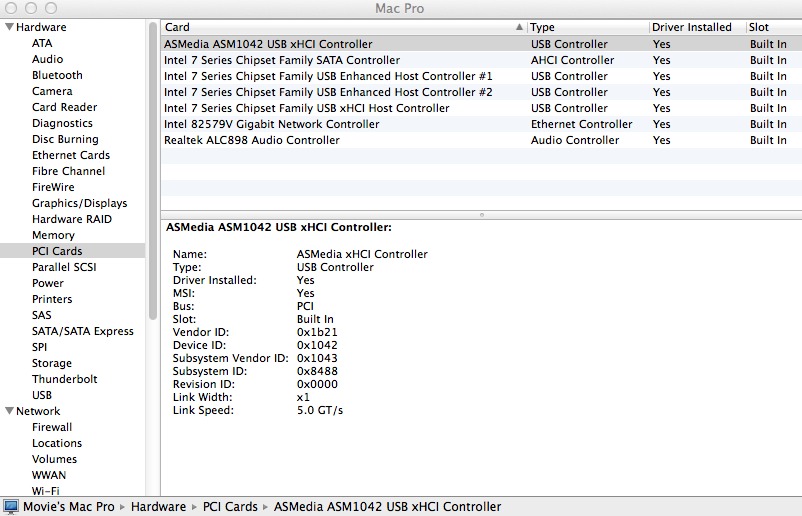The width and height of the screenshot is (802, 516).
Task: Select USB Enhanced Host Controller #1 row
Action: point(481,76)
